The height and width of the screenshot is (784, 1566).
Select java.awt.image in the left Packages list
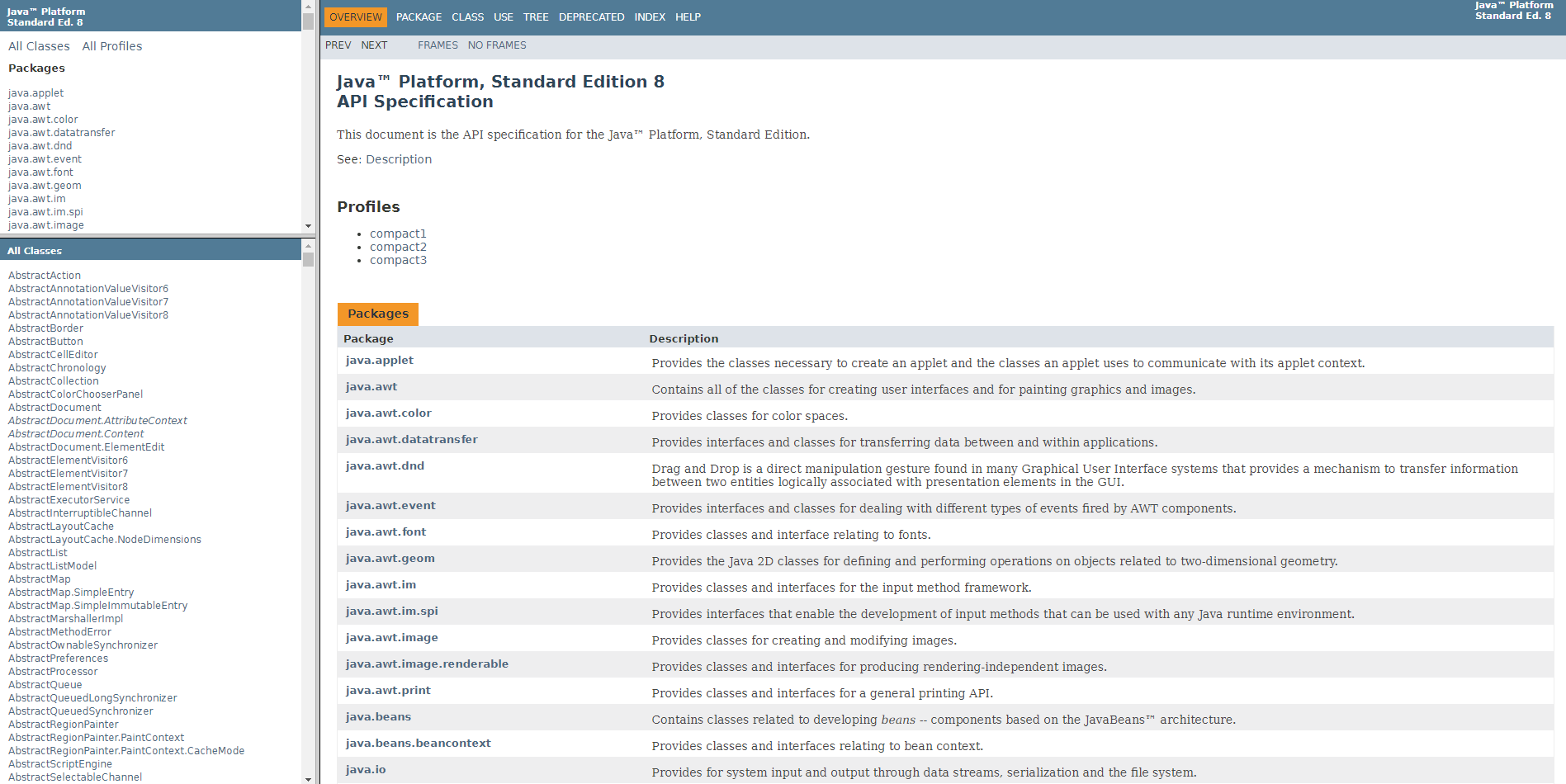46,225
